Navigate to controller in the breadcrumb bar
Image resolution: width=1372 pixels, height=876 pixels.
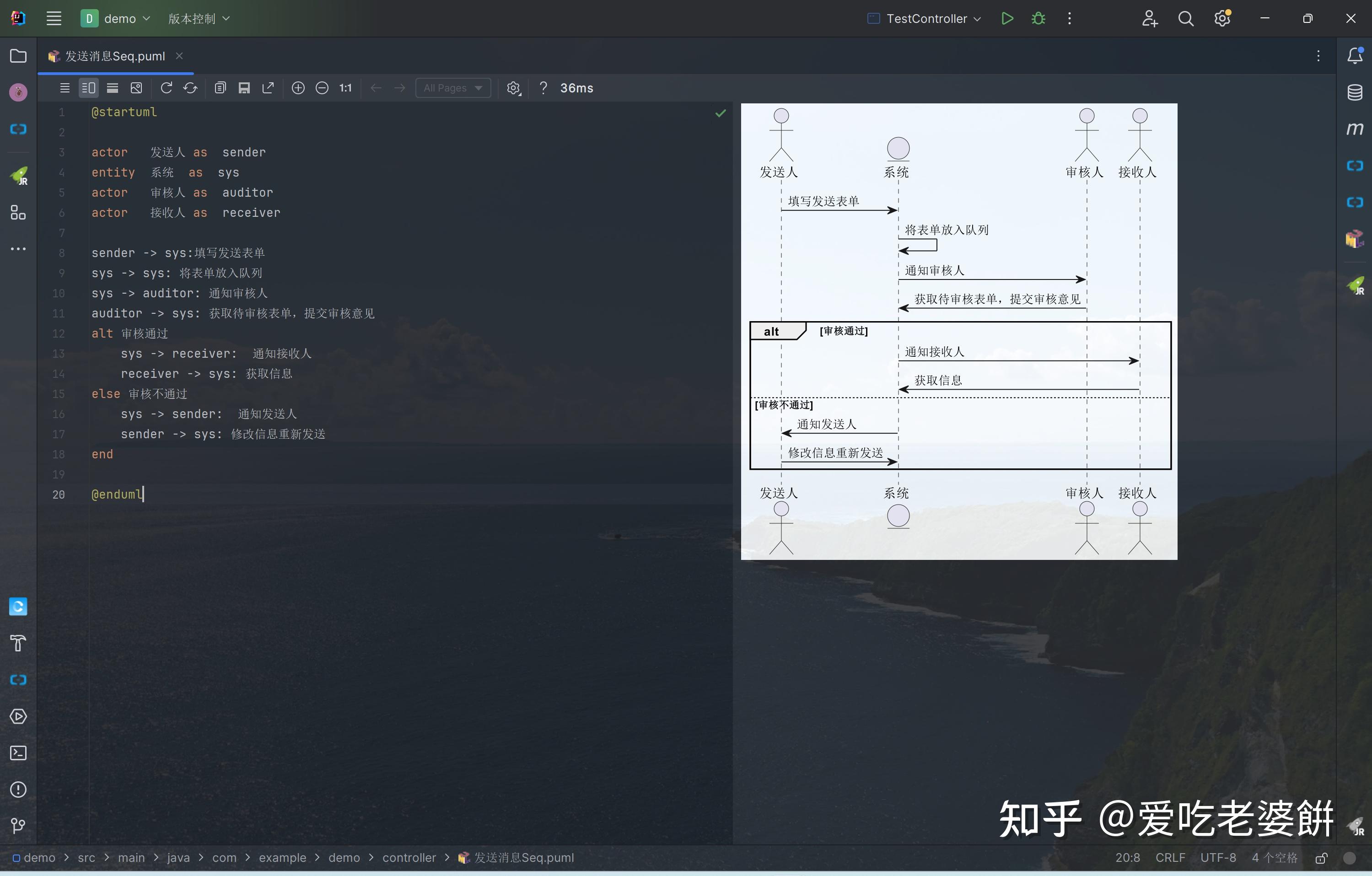click(x=409, y=858)
